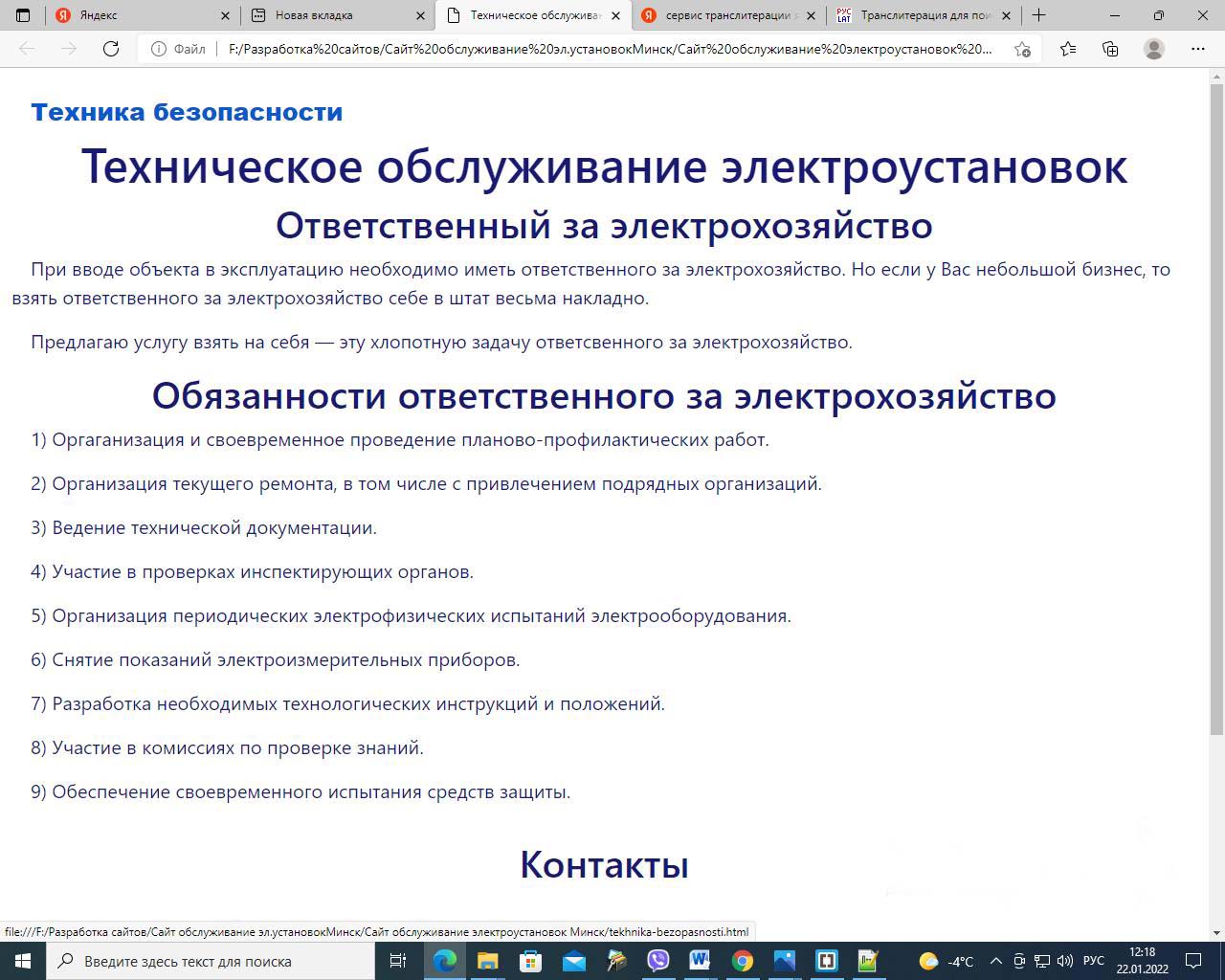The image size is (1225, 980).
Task: Reload the page with the refresh icon
Action: point(111,49)
